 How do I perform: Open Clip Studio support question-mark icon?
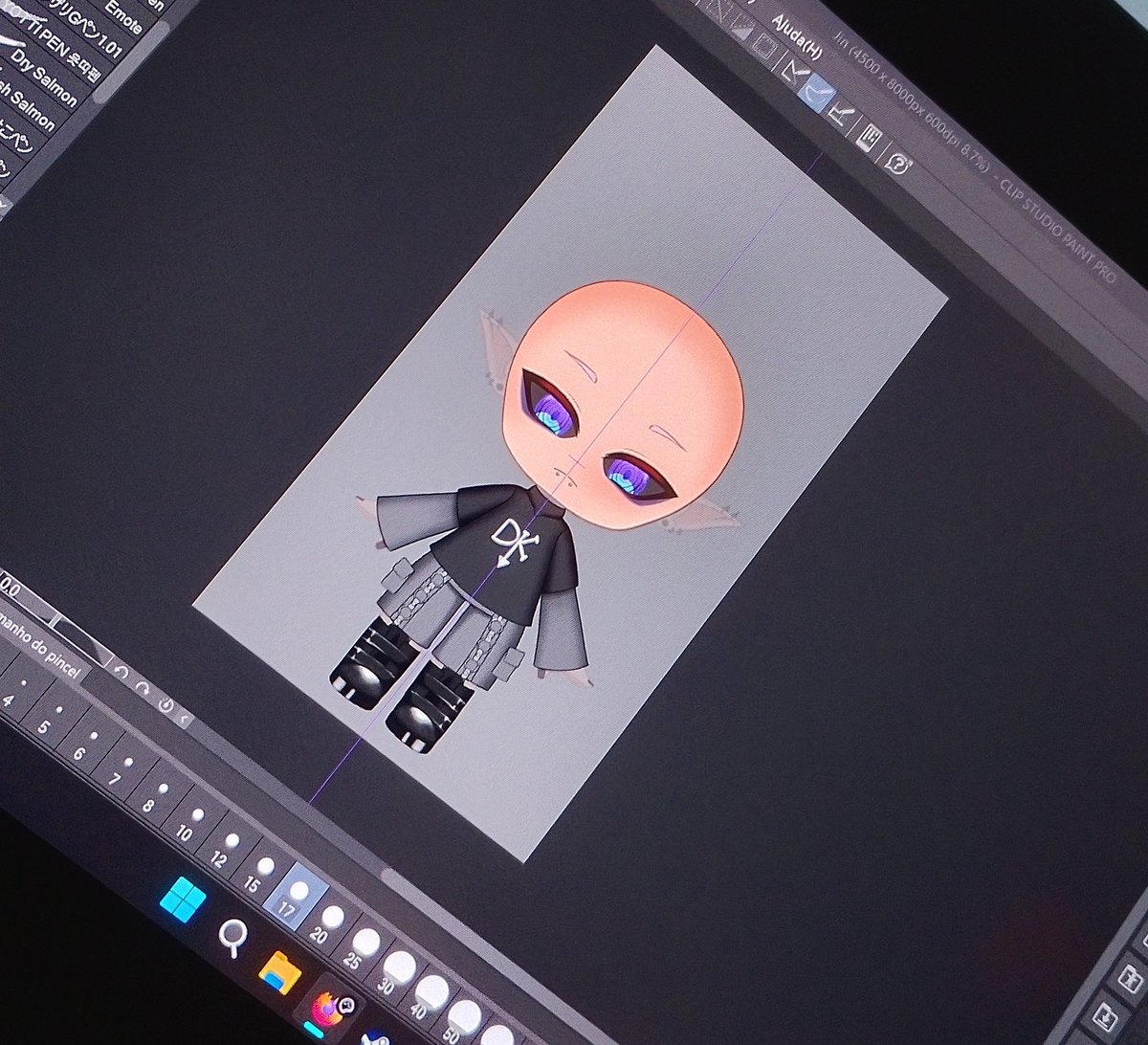[897, 163]
